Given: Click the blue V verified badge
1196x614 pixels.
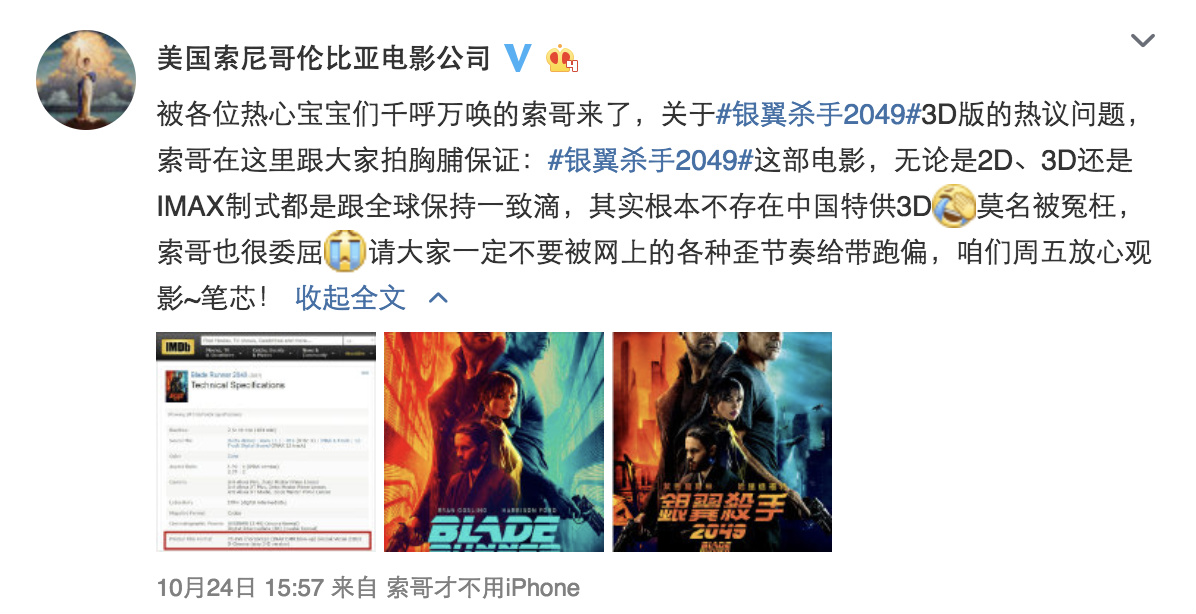Looking at the screenshot, I should click(518, 58).
